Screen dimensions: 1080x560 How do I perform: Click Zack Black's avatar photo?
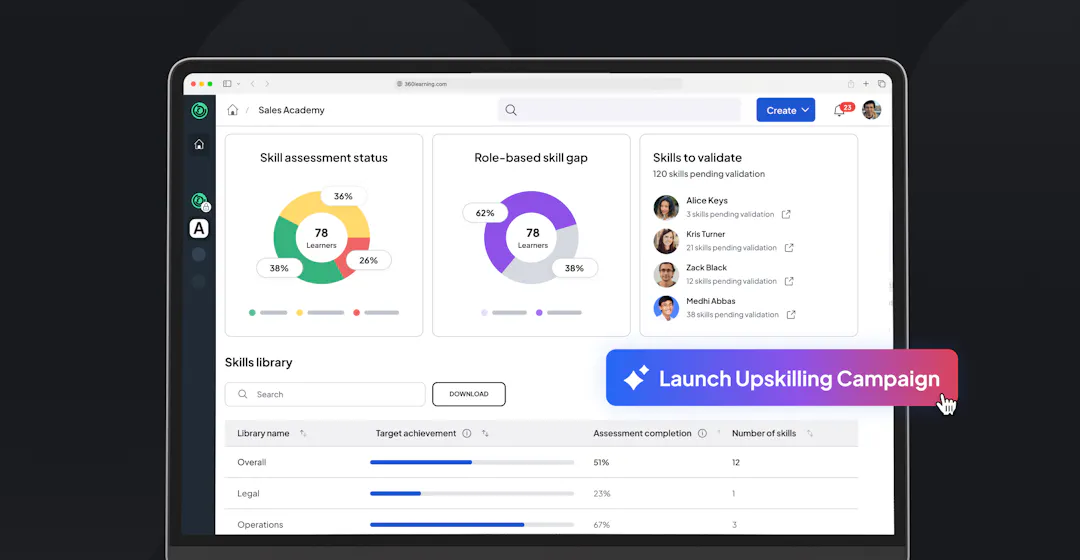point(666,274)
